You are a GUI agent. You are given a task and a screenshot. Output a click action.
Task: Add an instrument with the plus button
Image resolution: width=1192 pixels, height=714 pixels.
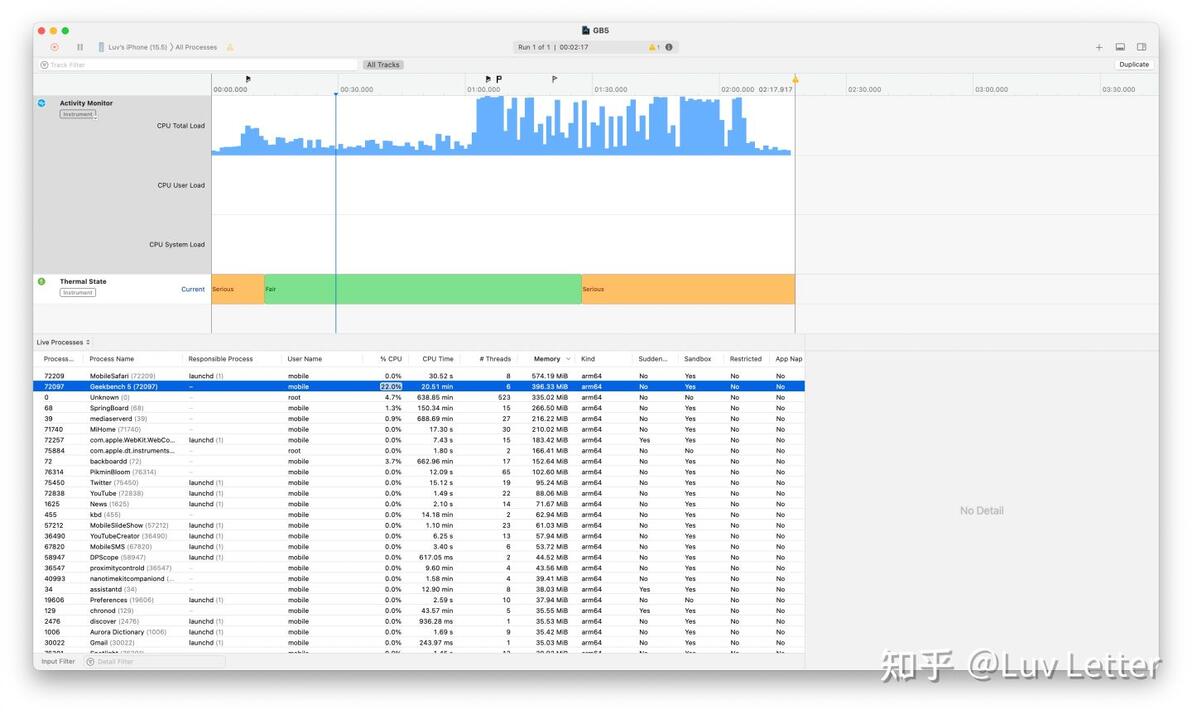[x=1098, y=47]
